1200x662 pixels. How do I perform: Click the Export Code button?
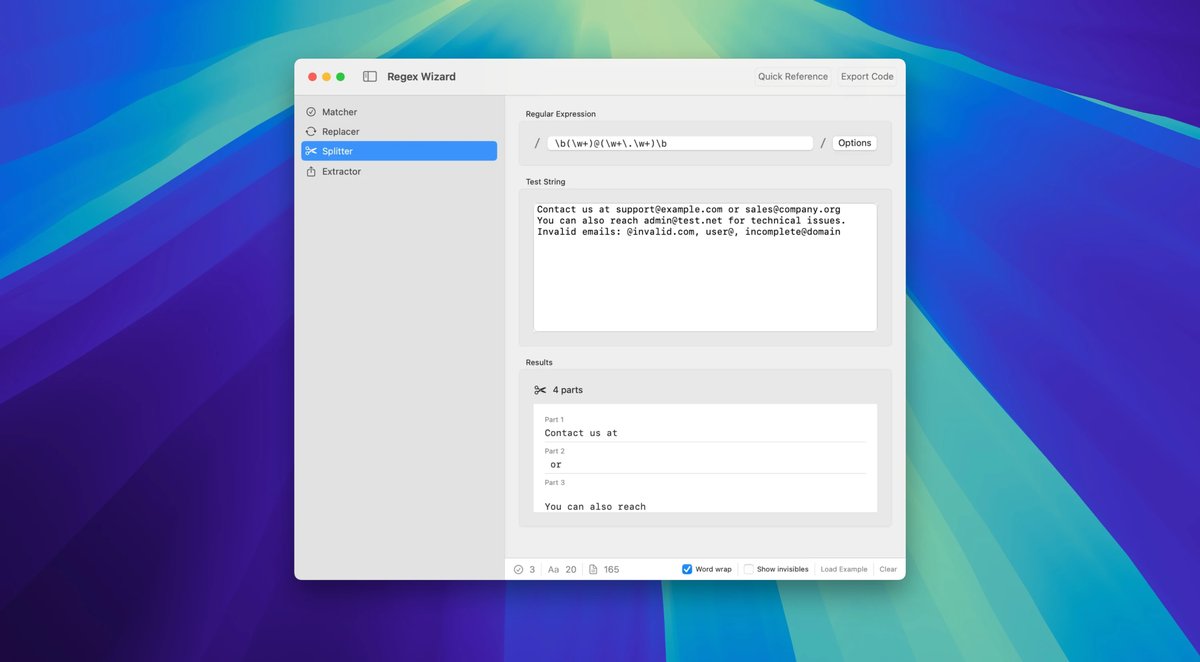click(x=866, y=76)
